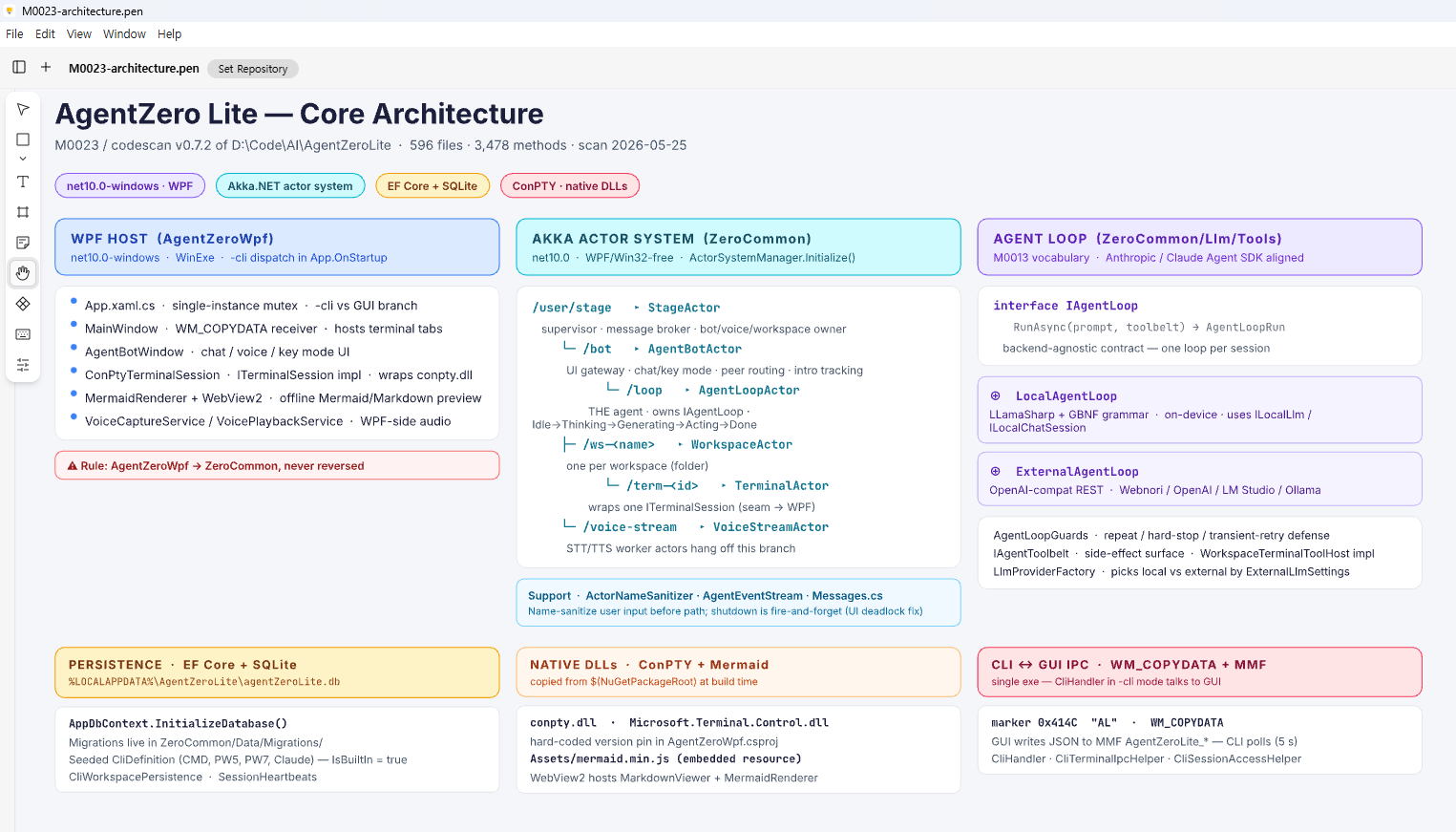Click the 'LlmProviderFactory' description row

1171,571
